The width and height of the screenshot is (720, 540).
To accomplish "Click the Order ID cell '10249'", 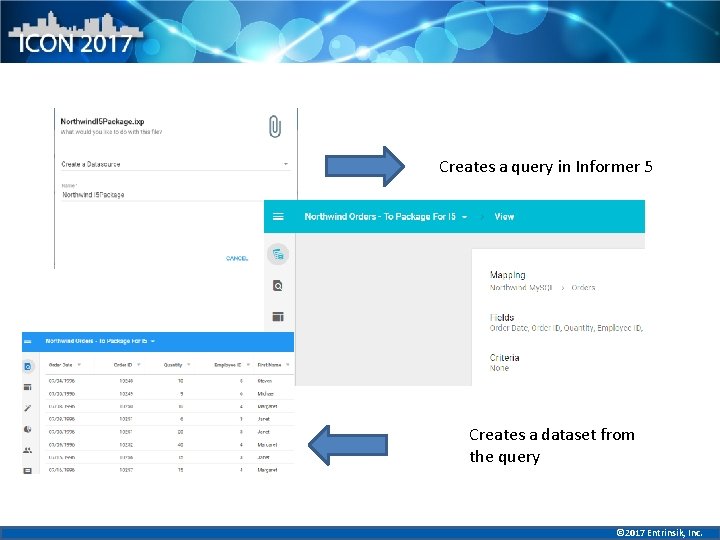I will 126,394.
